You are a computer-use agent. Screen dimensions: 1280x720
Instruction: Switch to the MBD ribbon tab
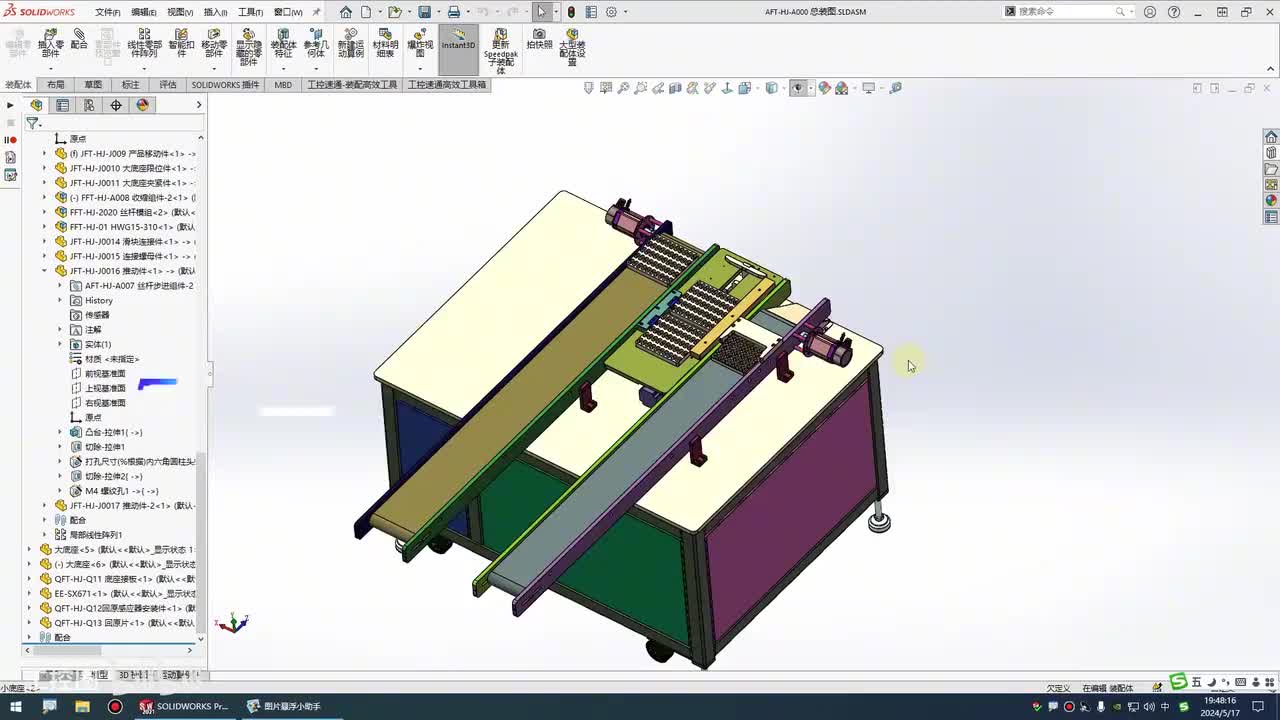tap(283, 85)
